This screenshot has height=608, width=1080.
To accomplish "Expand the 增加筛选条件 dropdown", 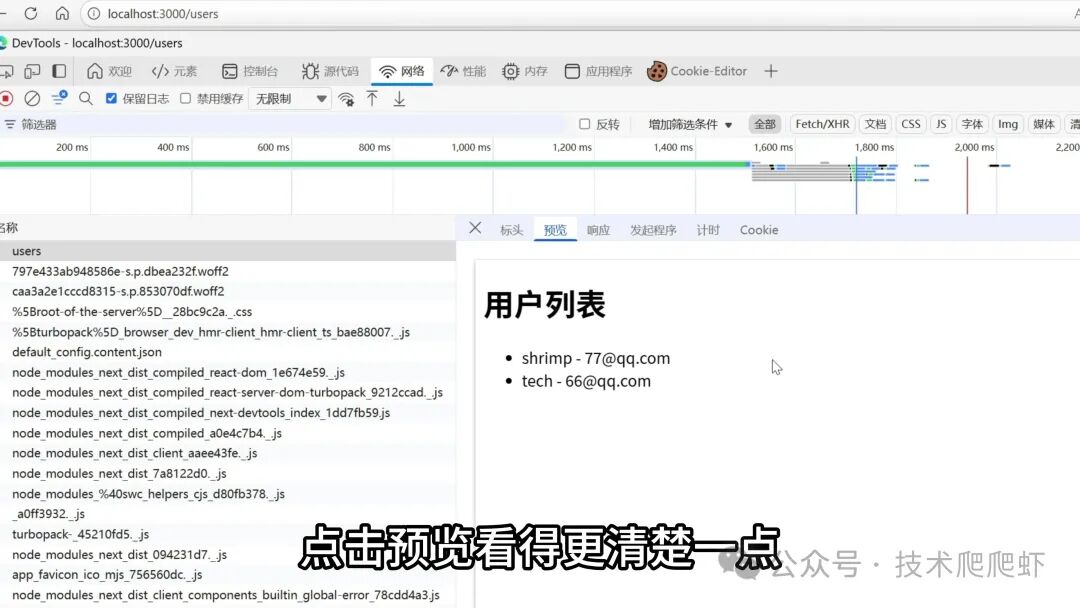I will pos(690,123).
